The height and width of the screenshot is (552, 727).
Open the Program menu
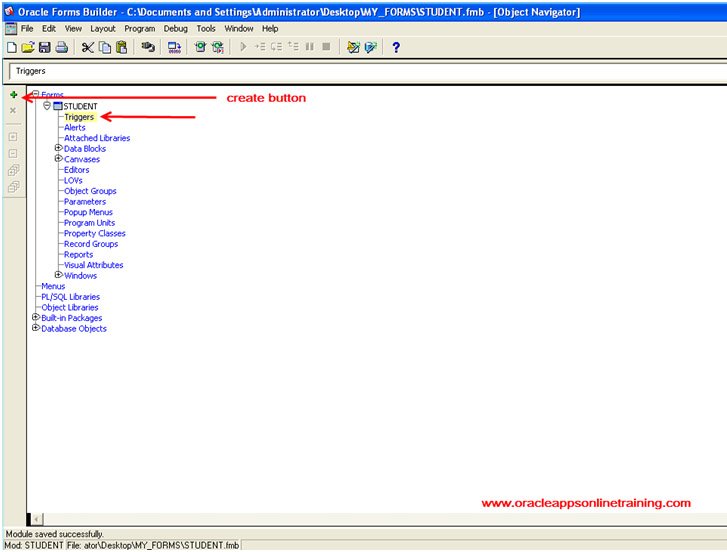tap(140, 29)
